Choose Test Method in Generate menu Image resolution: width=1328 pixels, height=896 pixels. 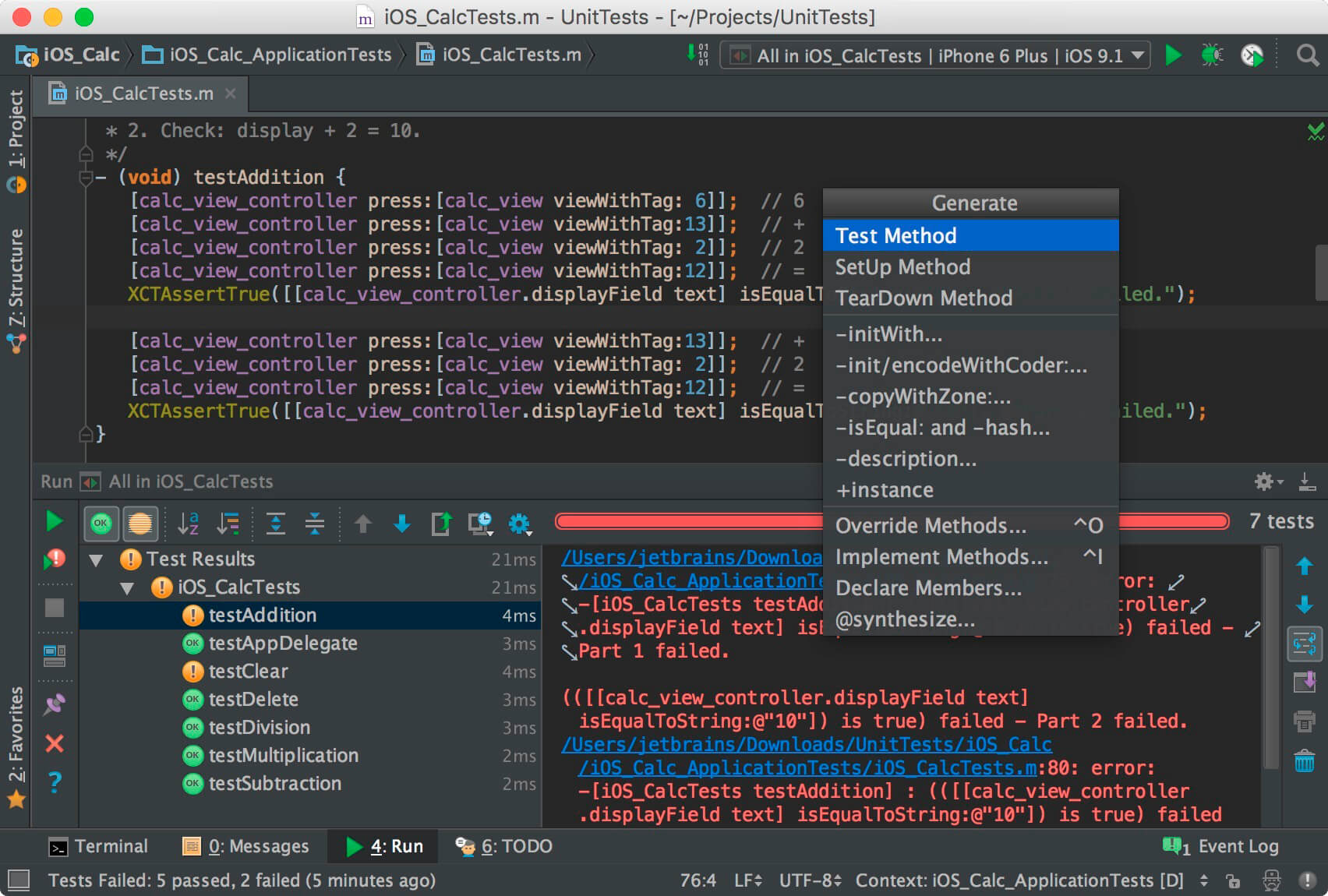[970, 235]
